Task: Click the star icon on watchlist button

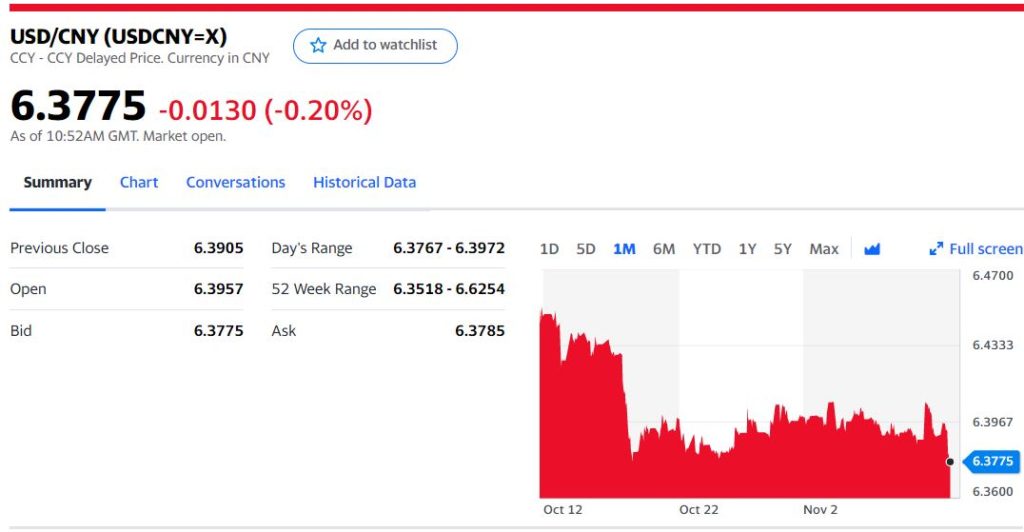Action: (318, 45)
